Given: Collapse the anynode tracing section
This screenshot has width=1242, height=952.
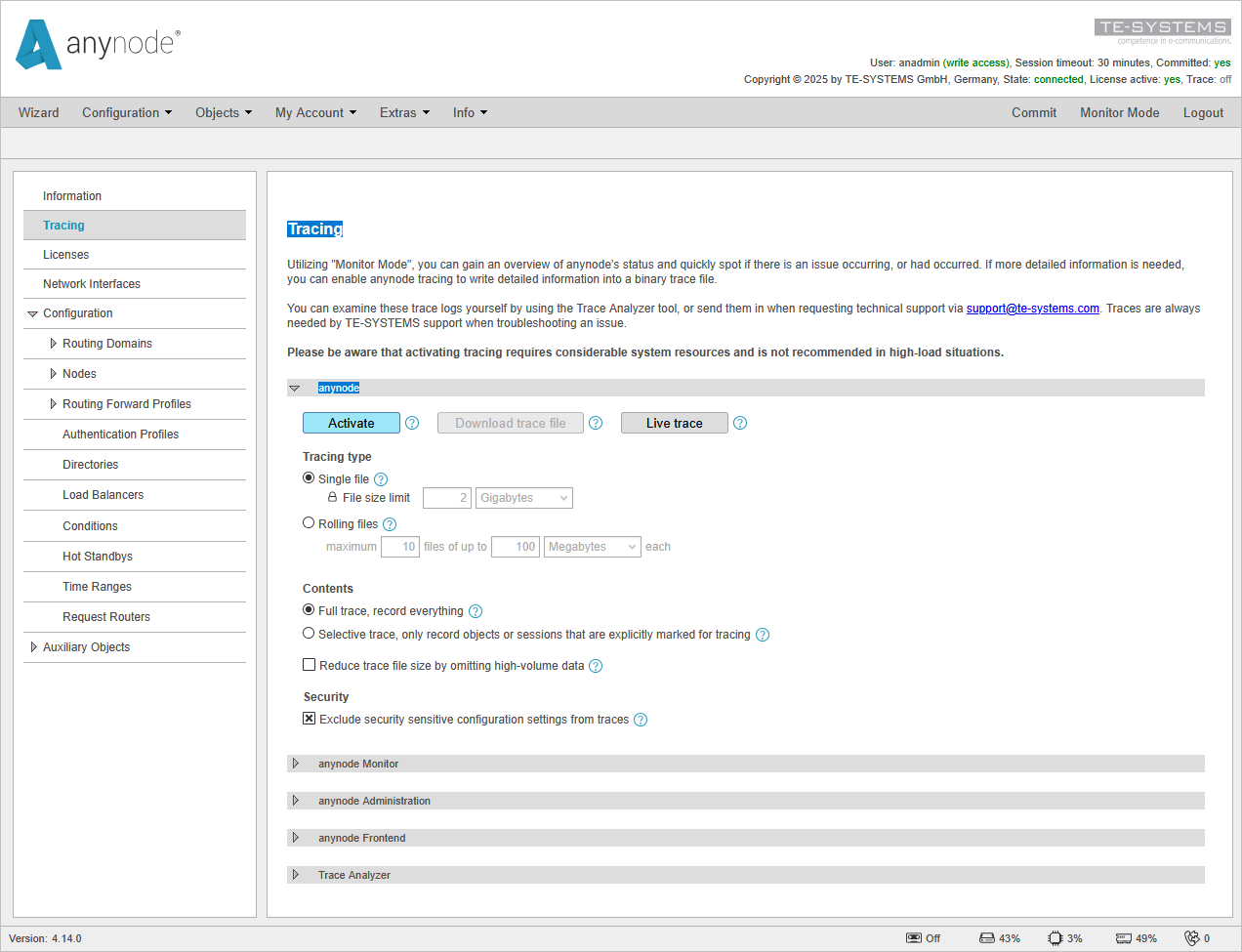Looking at the screenshot, I should click(x=295, y=388).
